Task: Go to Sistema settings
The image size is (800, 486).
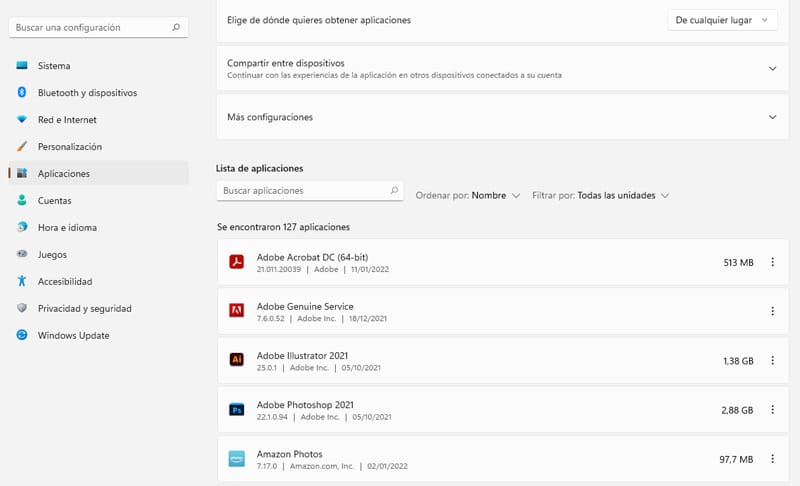Action: click(x=98, y=65)
